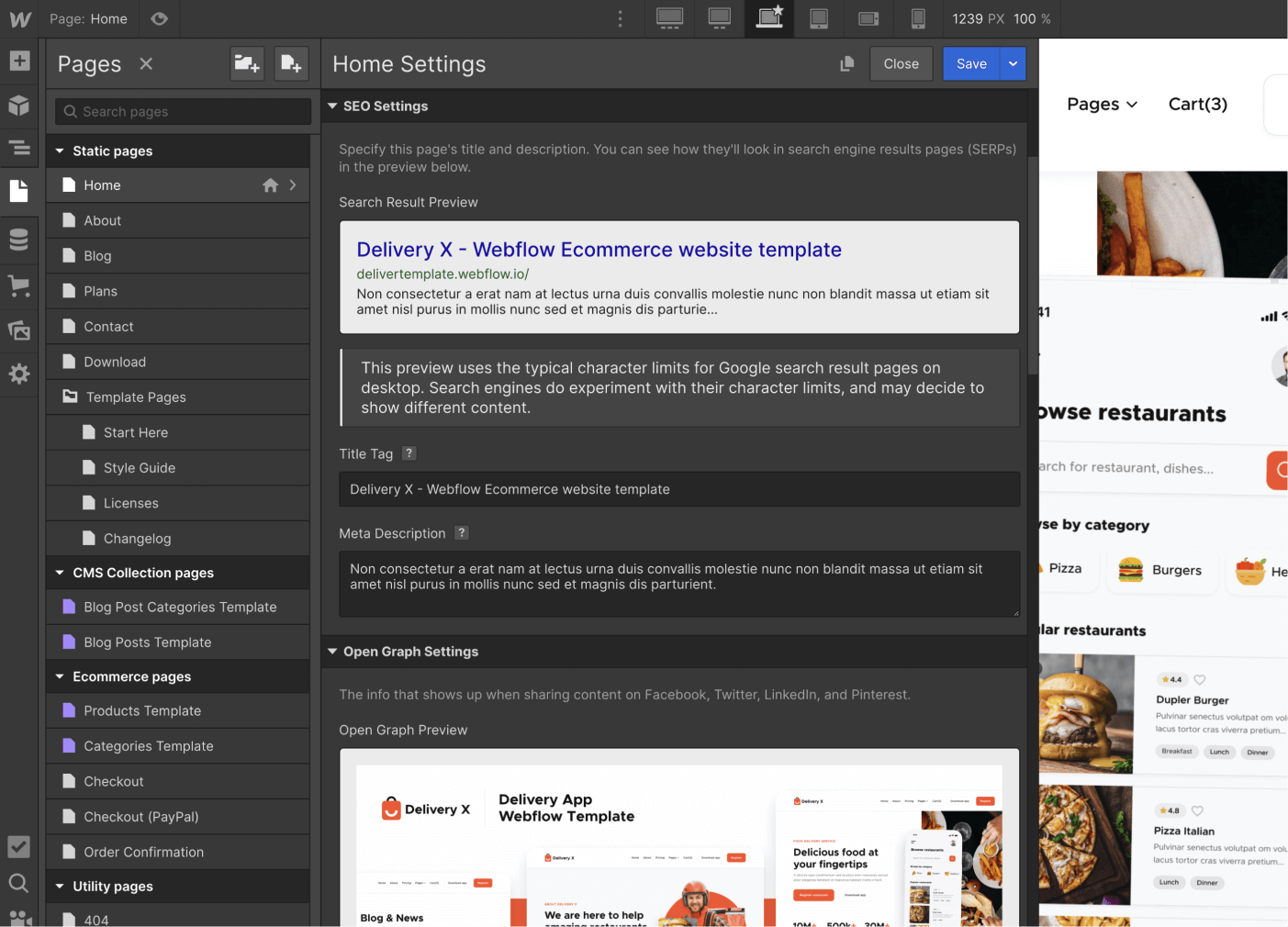Click the Search pages input field
Image resolution: width=1288 pixels, height=927 pixels.
click(x=181, y=111)
